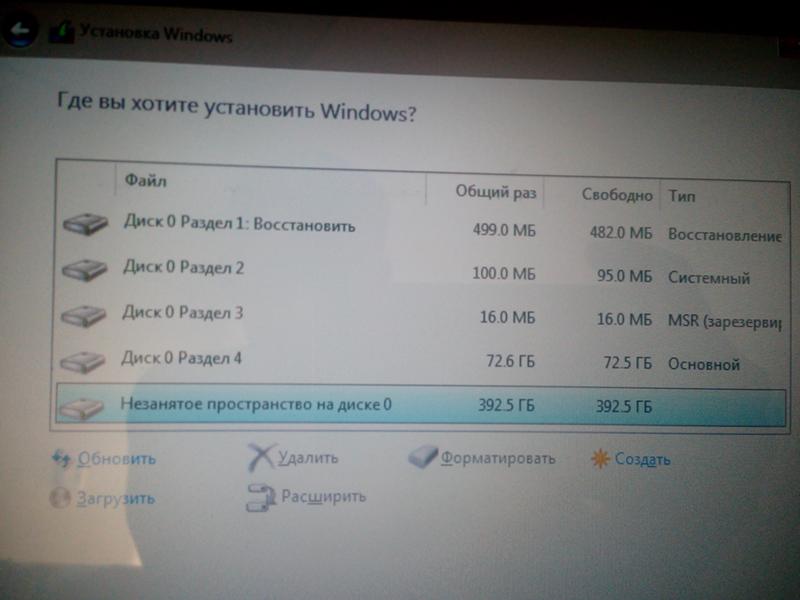Click the Удалить delete X icon

pos(261,457)
